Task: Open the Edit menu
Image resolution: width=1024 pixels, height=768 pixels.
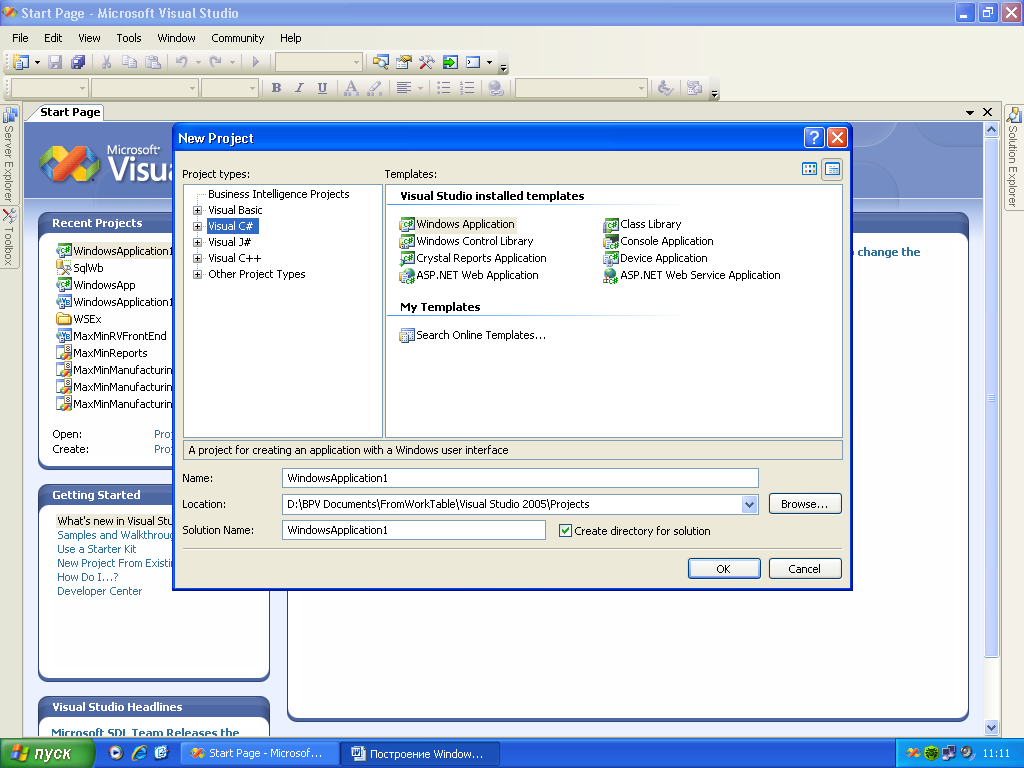Action: (53, 38)
